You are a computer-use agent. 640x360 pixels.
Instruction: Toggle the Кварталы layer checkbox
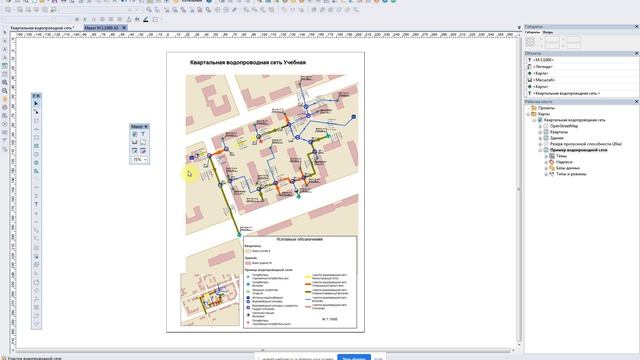click(546, 132)
